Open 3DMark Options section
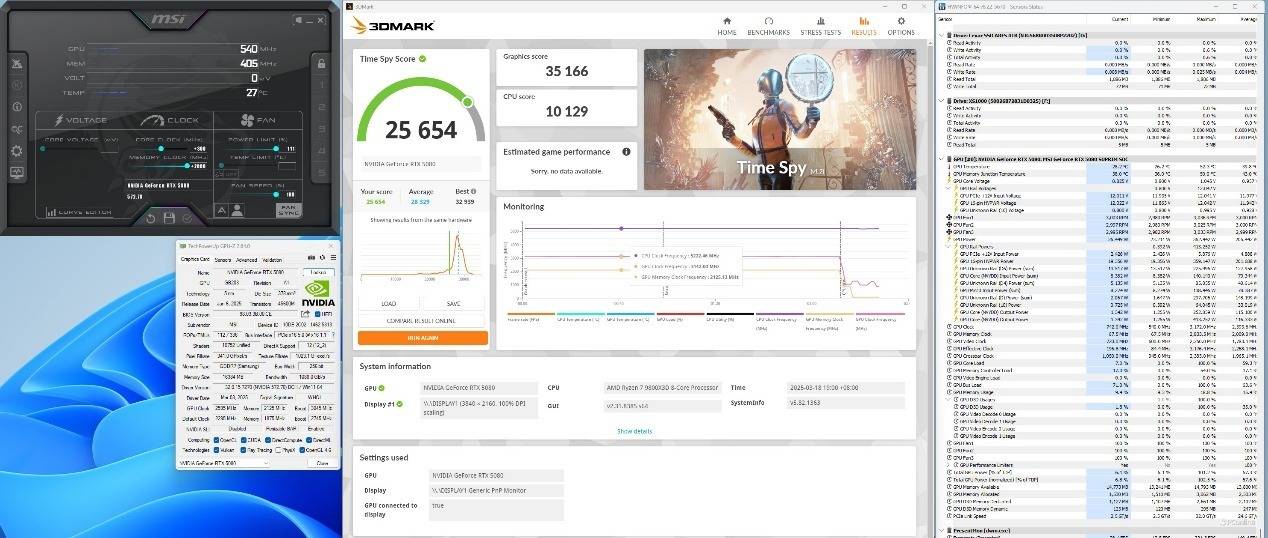 point(901,24)
